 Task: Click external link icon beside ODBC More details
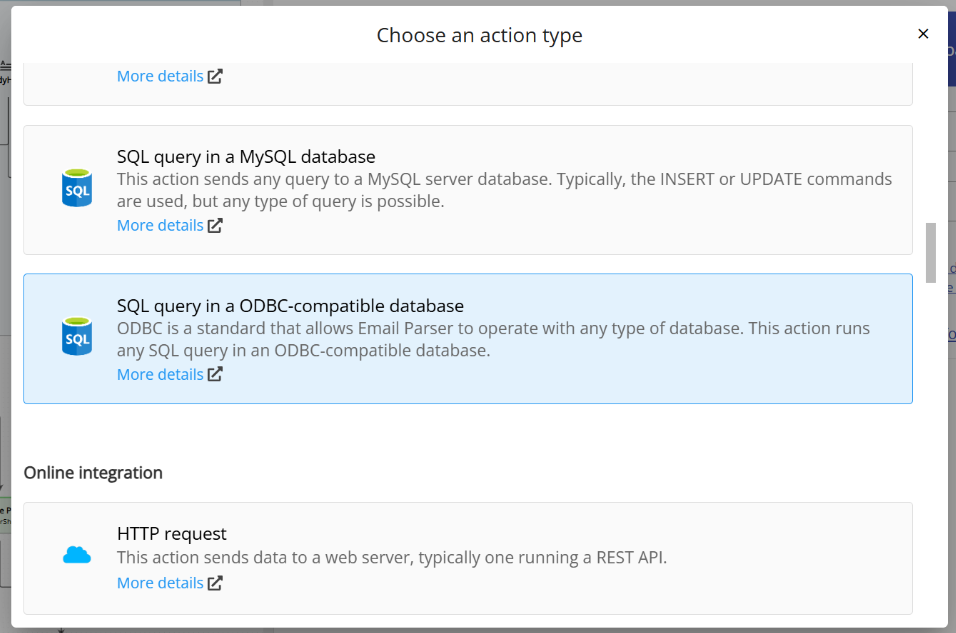pos(215,374)
